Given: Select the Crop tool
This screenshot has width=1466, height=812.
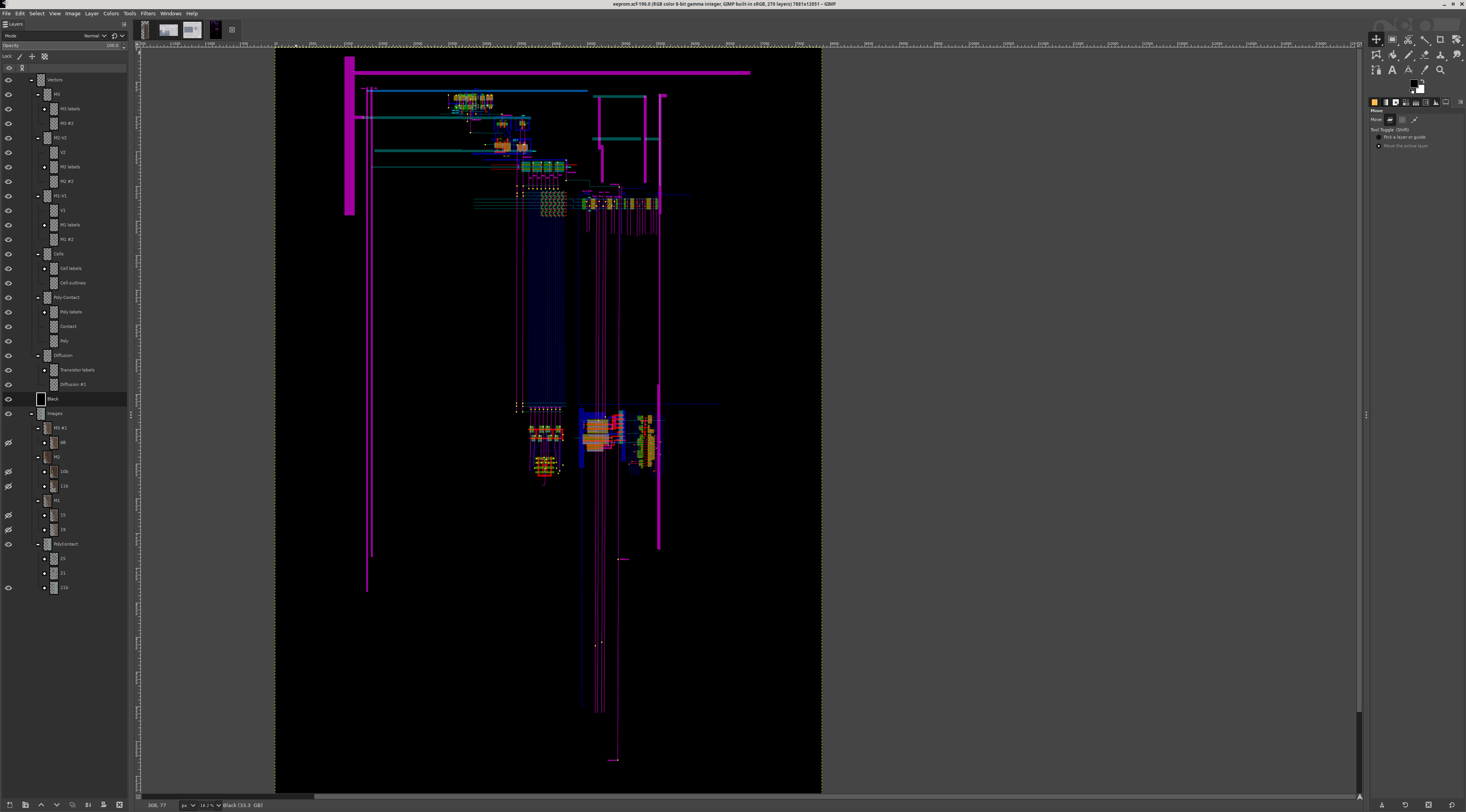Looking at the screenshot, I should click(1440, 40).
